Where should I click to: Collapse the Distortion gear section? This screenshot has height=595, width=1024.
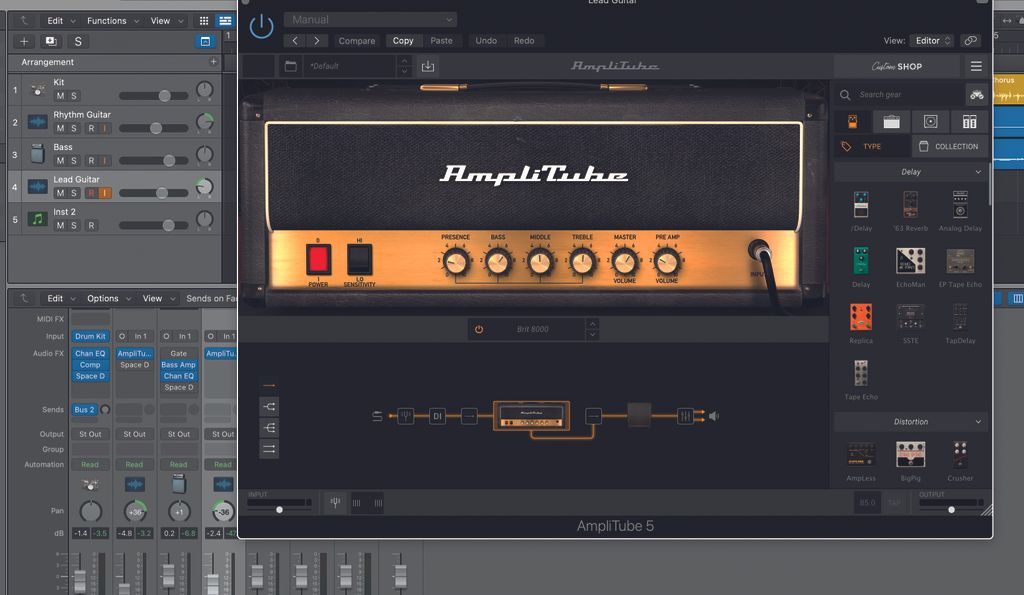978,422
